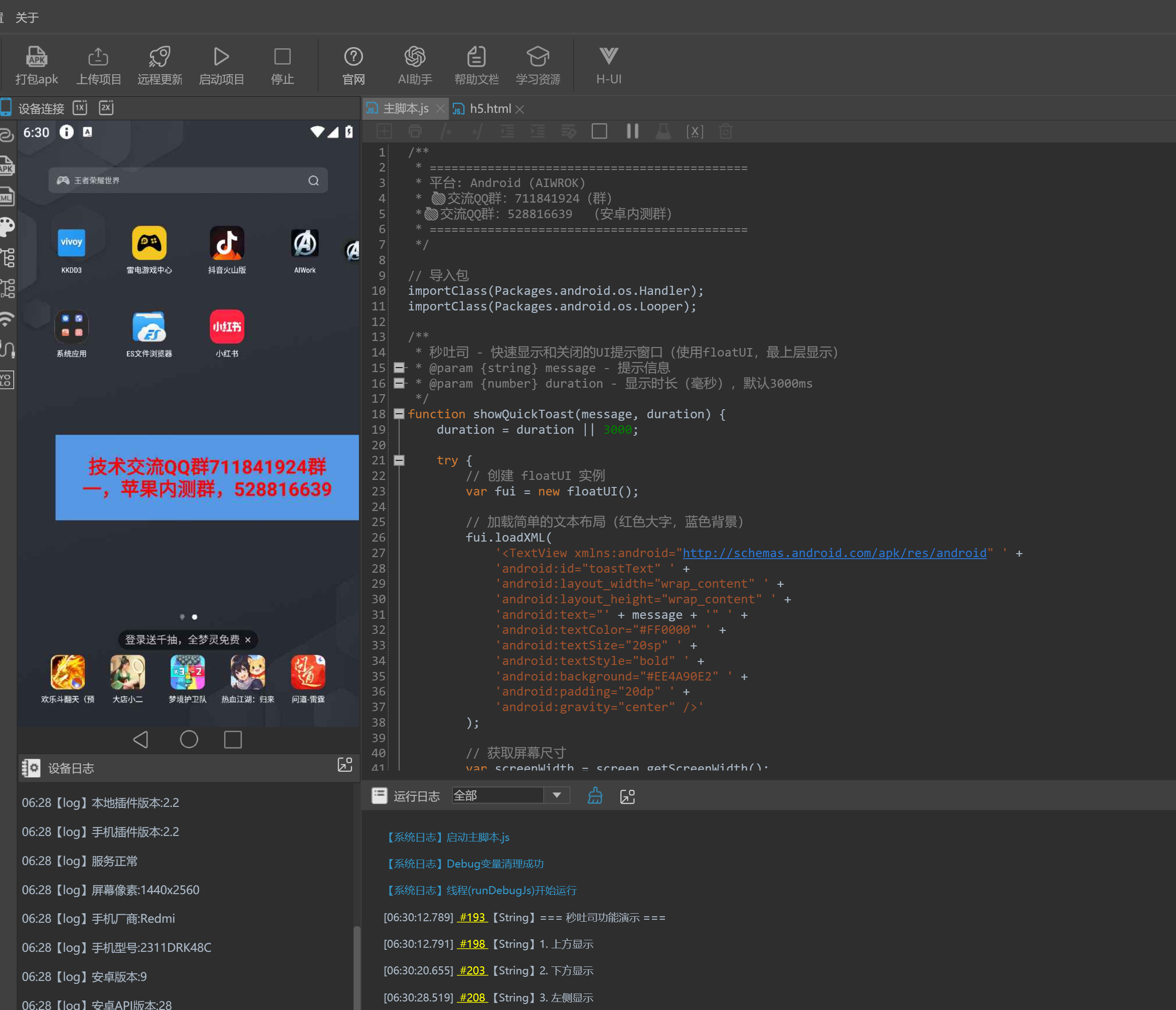This screenshot has height=1010, width=1176.
Task: Collapse the try block at line 21
Action: click(x=399, y=460)
